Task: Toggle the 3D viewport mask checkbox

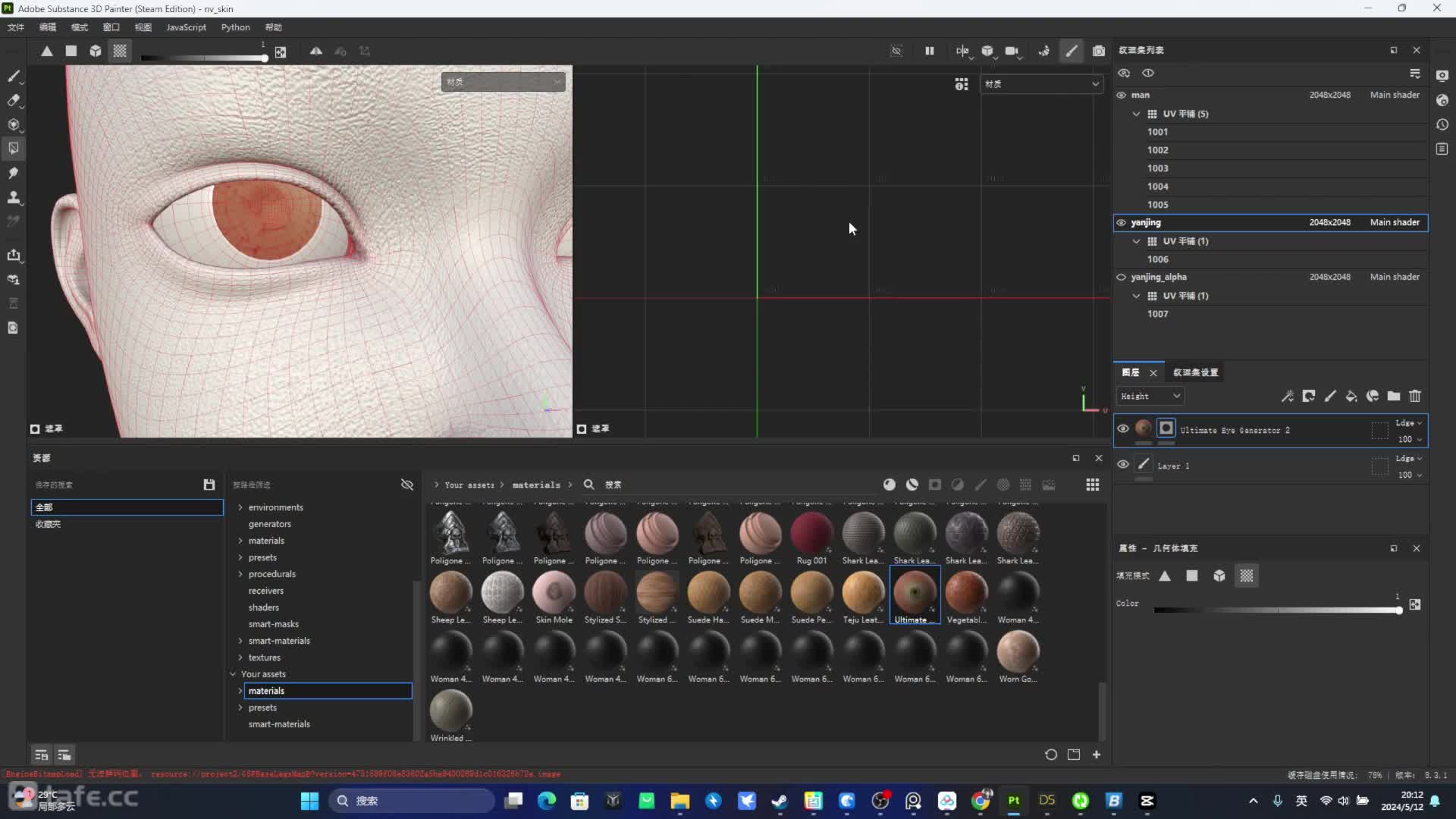Action: point(35,428)
